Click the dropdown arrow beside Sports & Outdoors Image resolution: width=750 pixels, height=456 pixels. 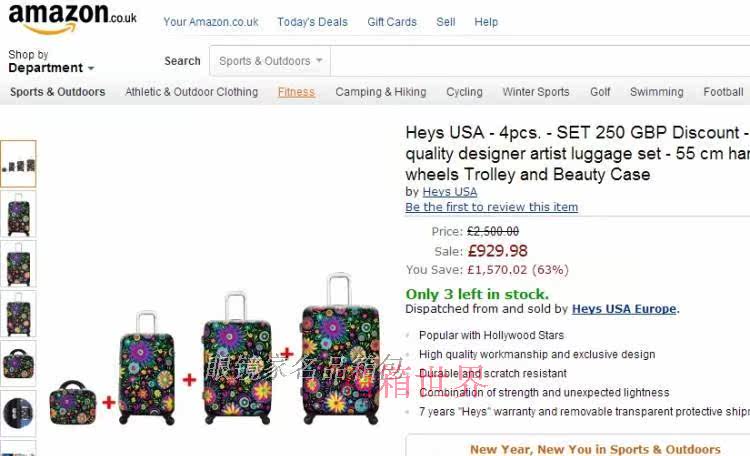(x=319, y=61)
